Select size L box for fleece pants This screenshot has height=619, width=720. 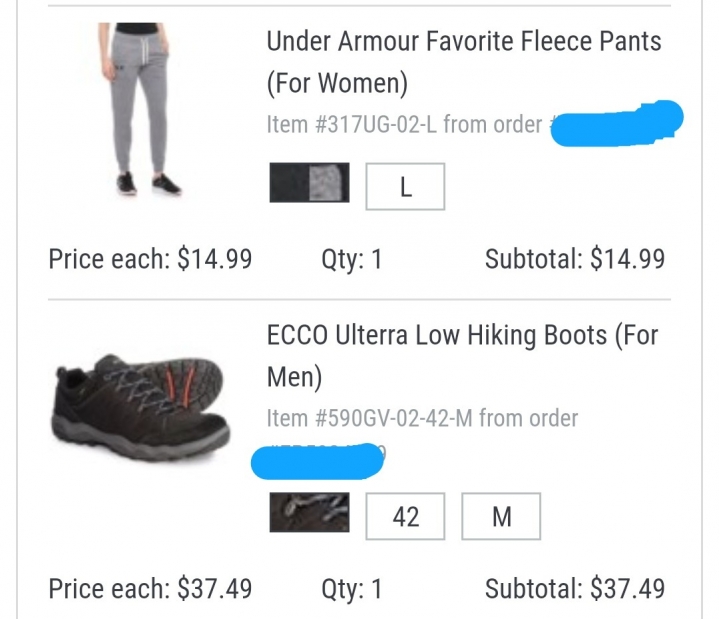[x=405, y=186]
